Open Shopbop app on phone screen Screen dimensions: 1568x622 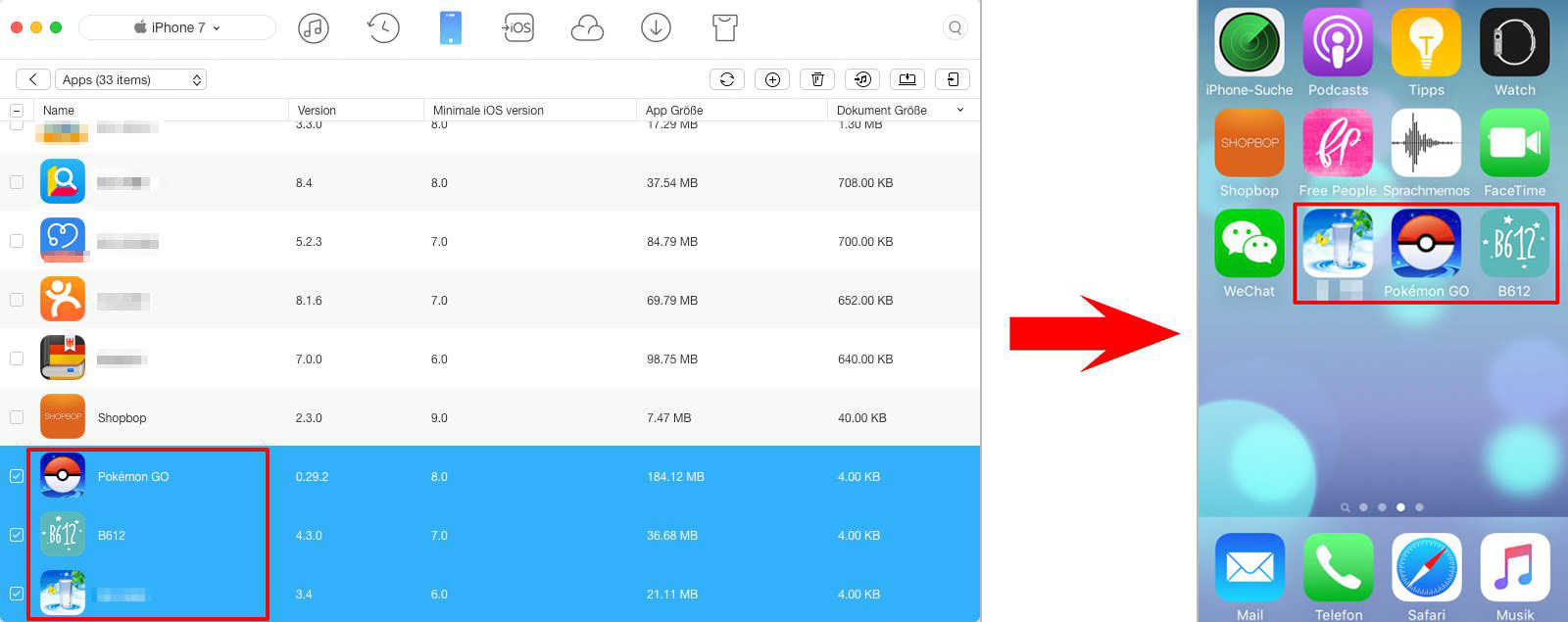(x=1249, y=143)
